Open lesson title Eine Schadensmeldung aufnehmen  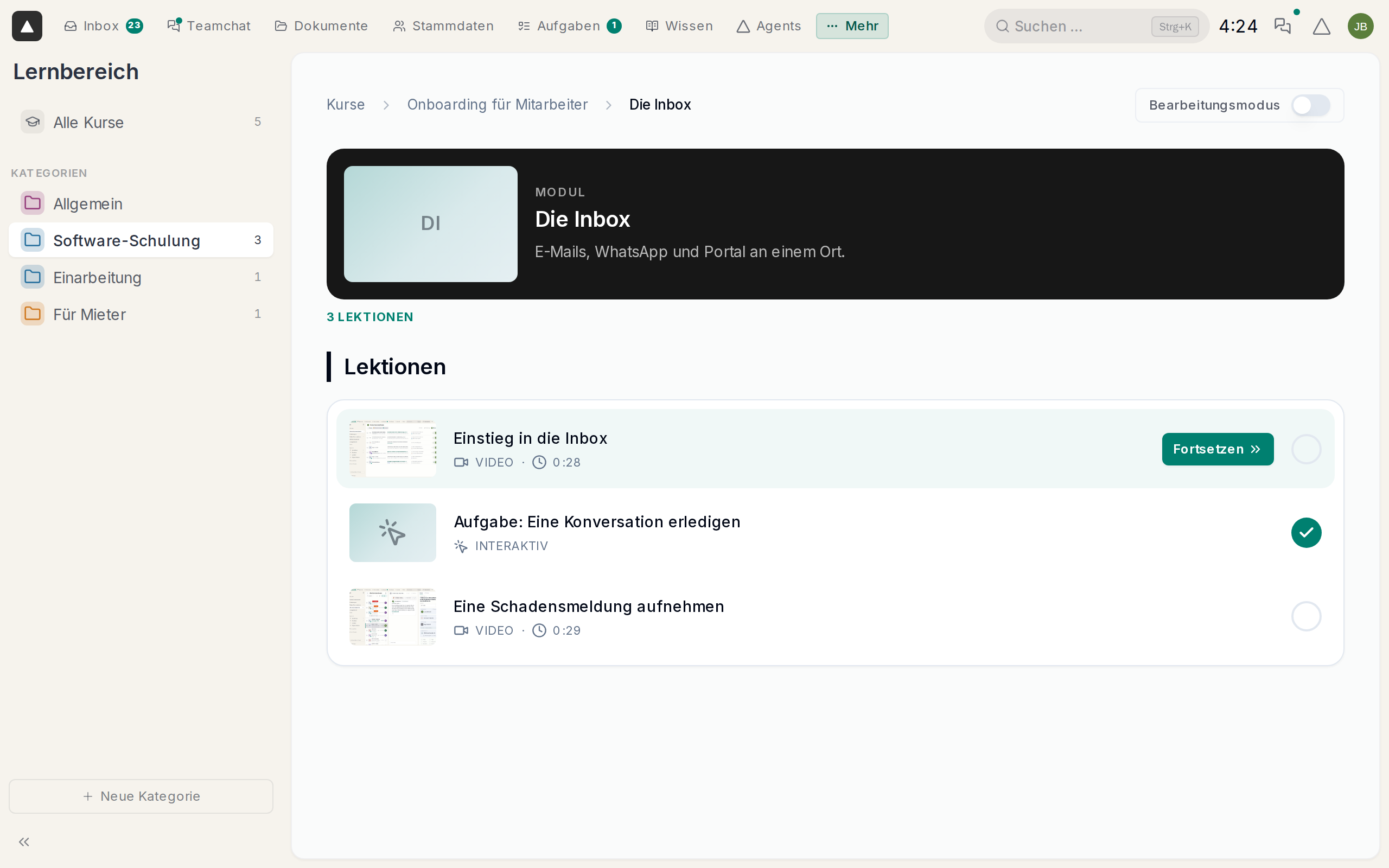pos(589,606)
